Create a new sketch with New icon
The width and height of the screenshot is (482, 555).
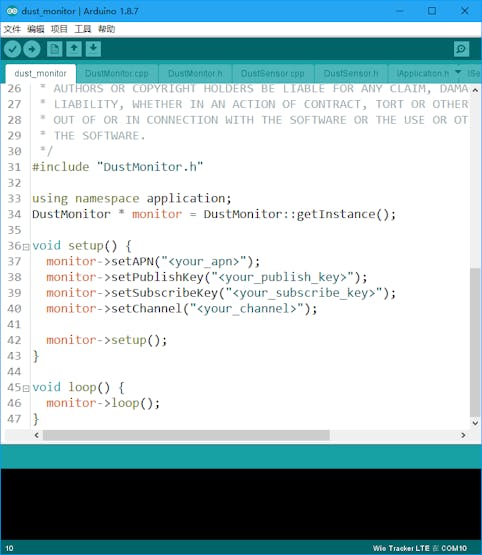54,49
